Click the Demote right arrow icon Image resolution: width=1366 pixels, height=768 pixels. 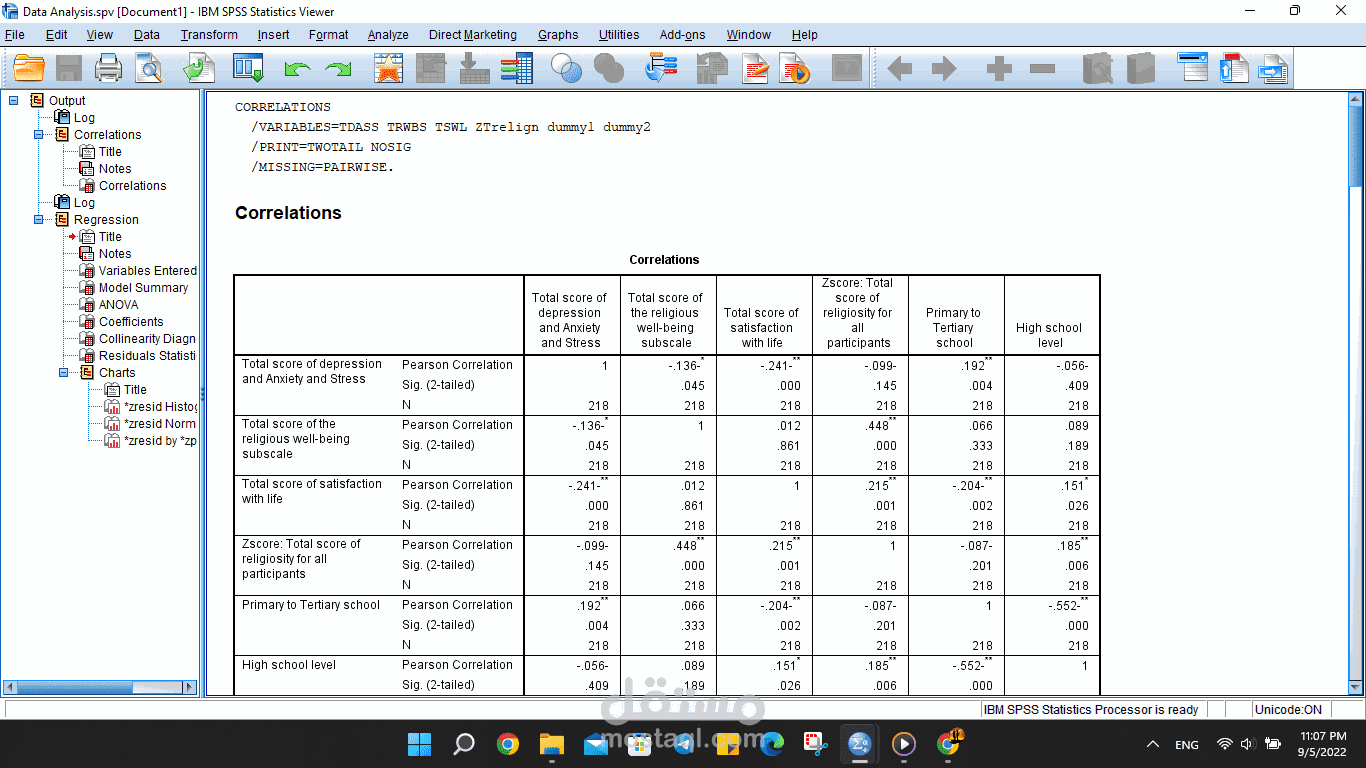pyautogui.click(x=943, y=68)
